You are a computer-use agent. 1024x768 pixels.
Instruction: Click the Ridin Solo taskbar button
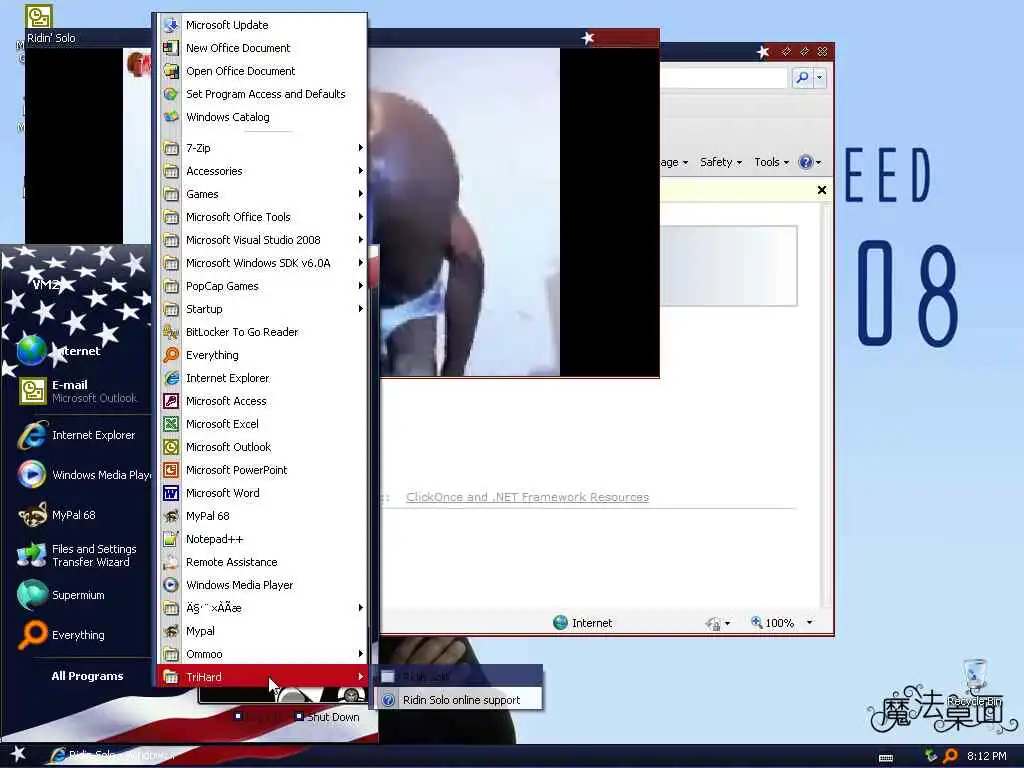[111, 755]
